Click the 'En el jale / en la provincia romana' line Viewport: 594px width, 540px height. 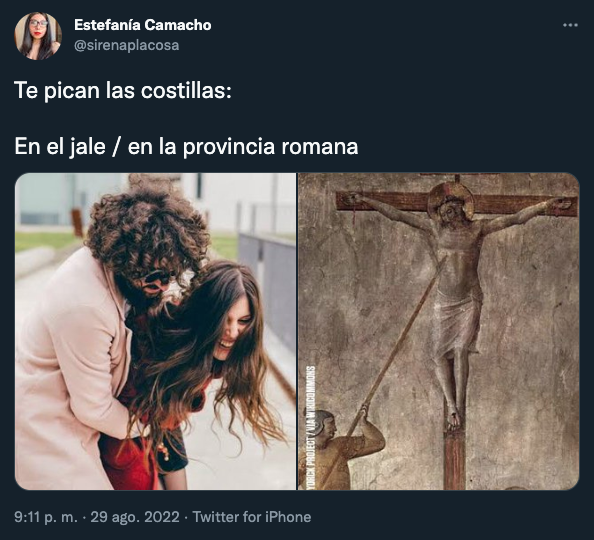pyautogui.click(x=186, y=147)
